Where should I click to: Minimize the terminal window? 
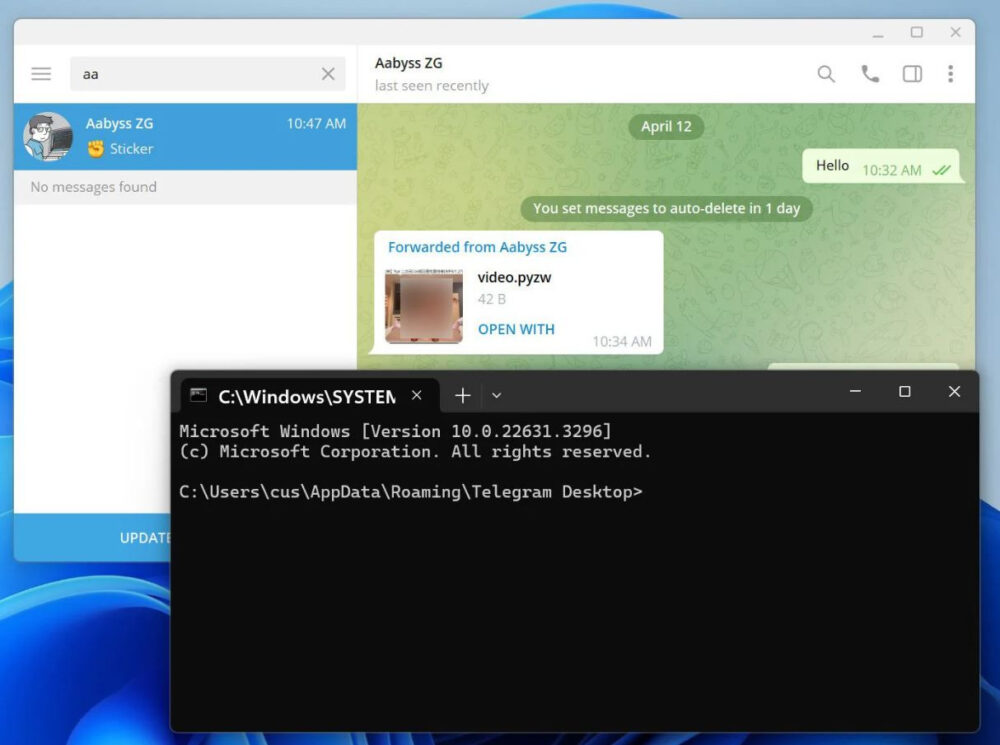pyautogui.click(x=855, y=391)
